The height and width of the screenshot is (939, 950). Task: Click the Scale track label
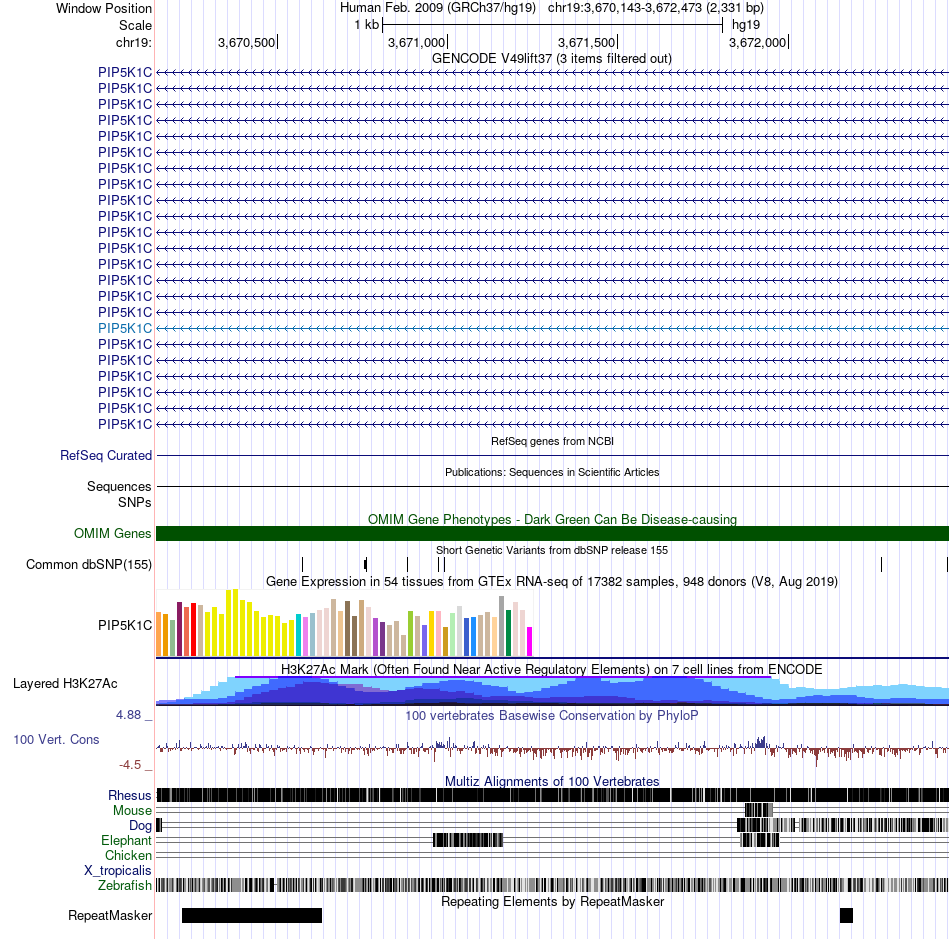pyautogui.click(x=135, y=25)
